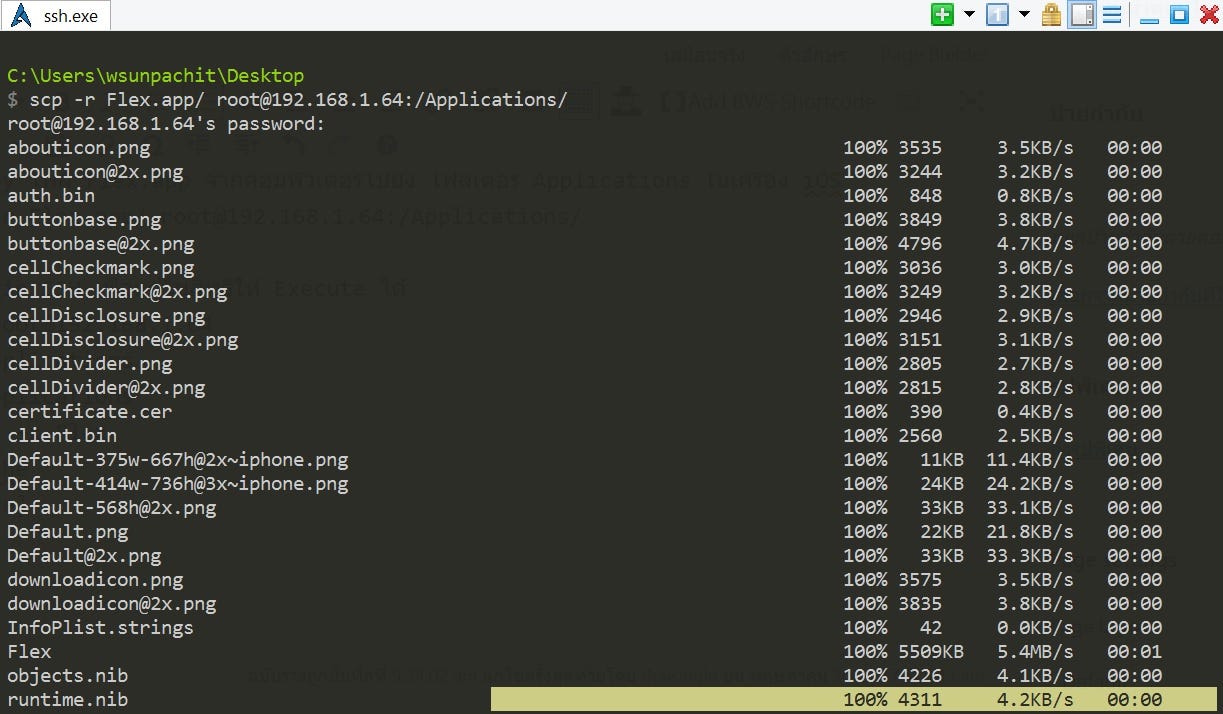Click the Flex binary file name
The height and width of the screenshot is (714, 1223).
click(29, 652)
